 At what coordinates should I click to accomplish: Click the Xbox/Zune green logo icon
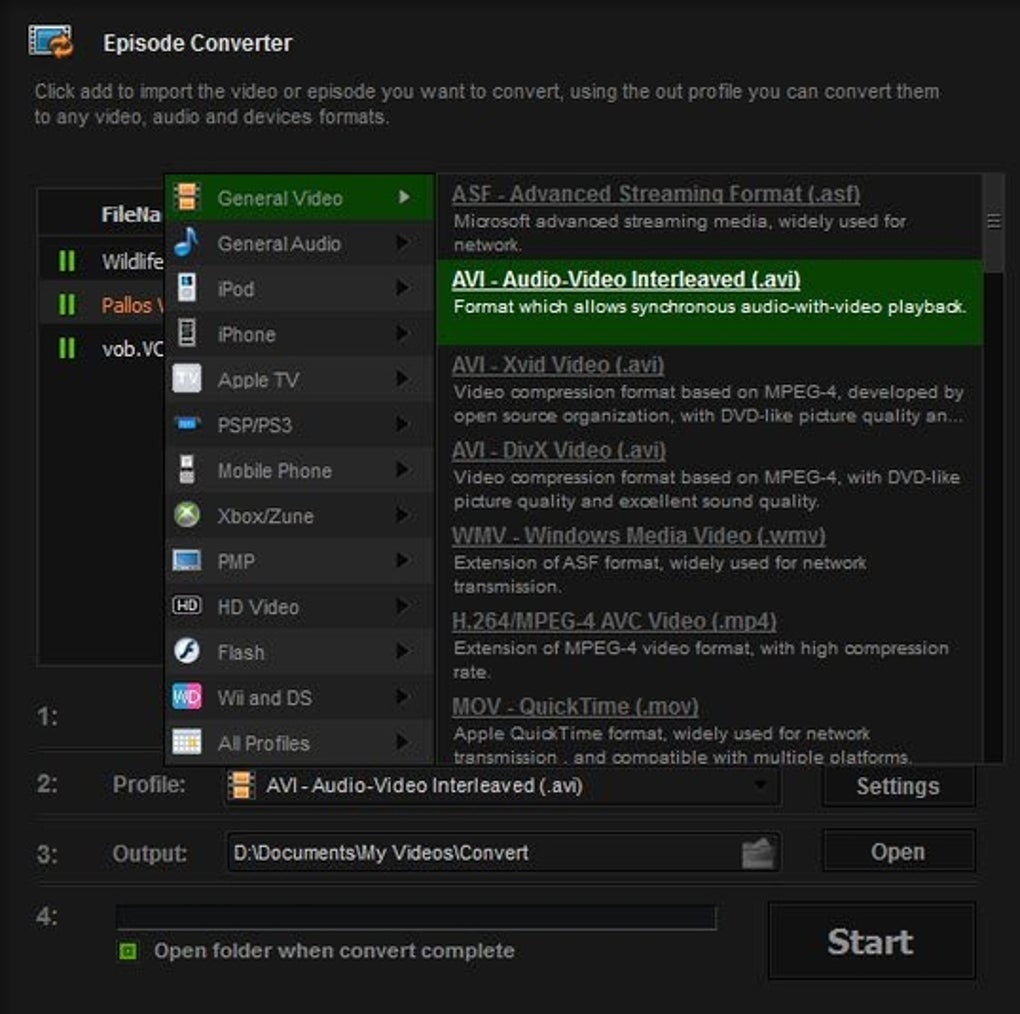pos(187,515)
